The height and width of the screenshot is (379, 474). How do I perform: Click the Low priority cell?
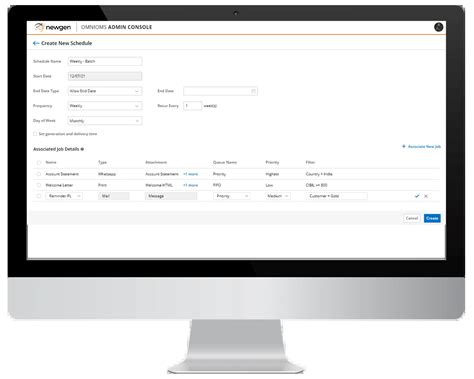[269, 185]
